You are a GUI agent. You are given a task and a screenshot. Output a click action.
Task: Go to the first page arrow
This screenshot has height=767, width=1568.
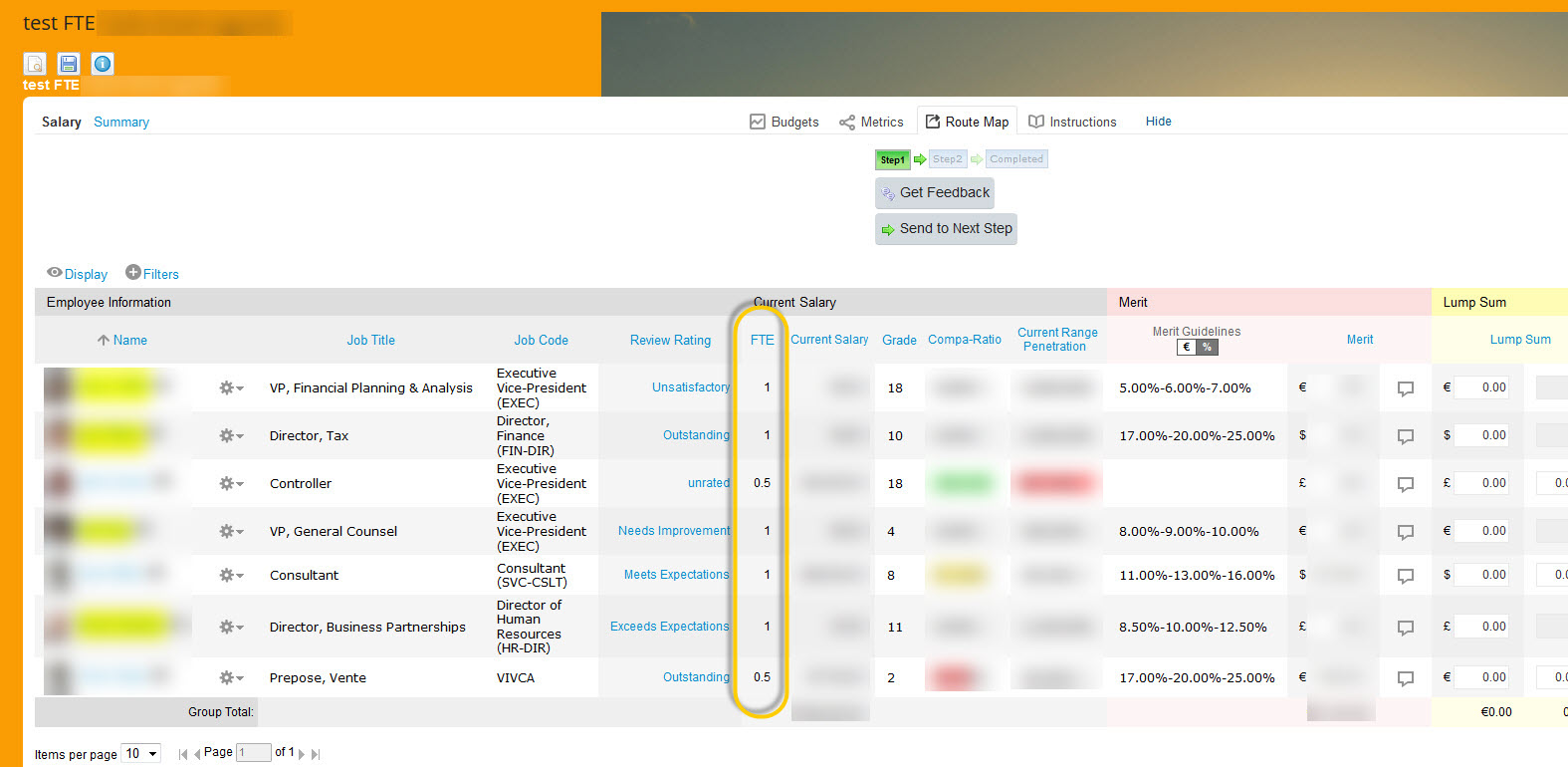click(x=183, y=754)
